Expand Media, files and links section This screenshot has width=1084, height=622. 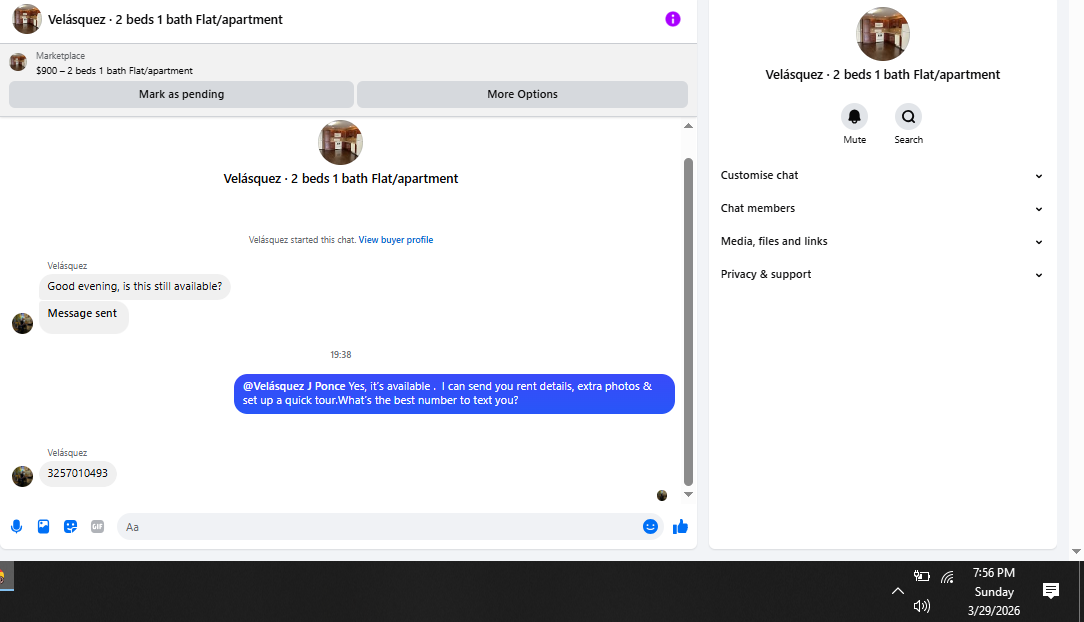point(881,241)
